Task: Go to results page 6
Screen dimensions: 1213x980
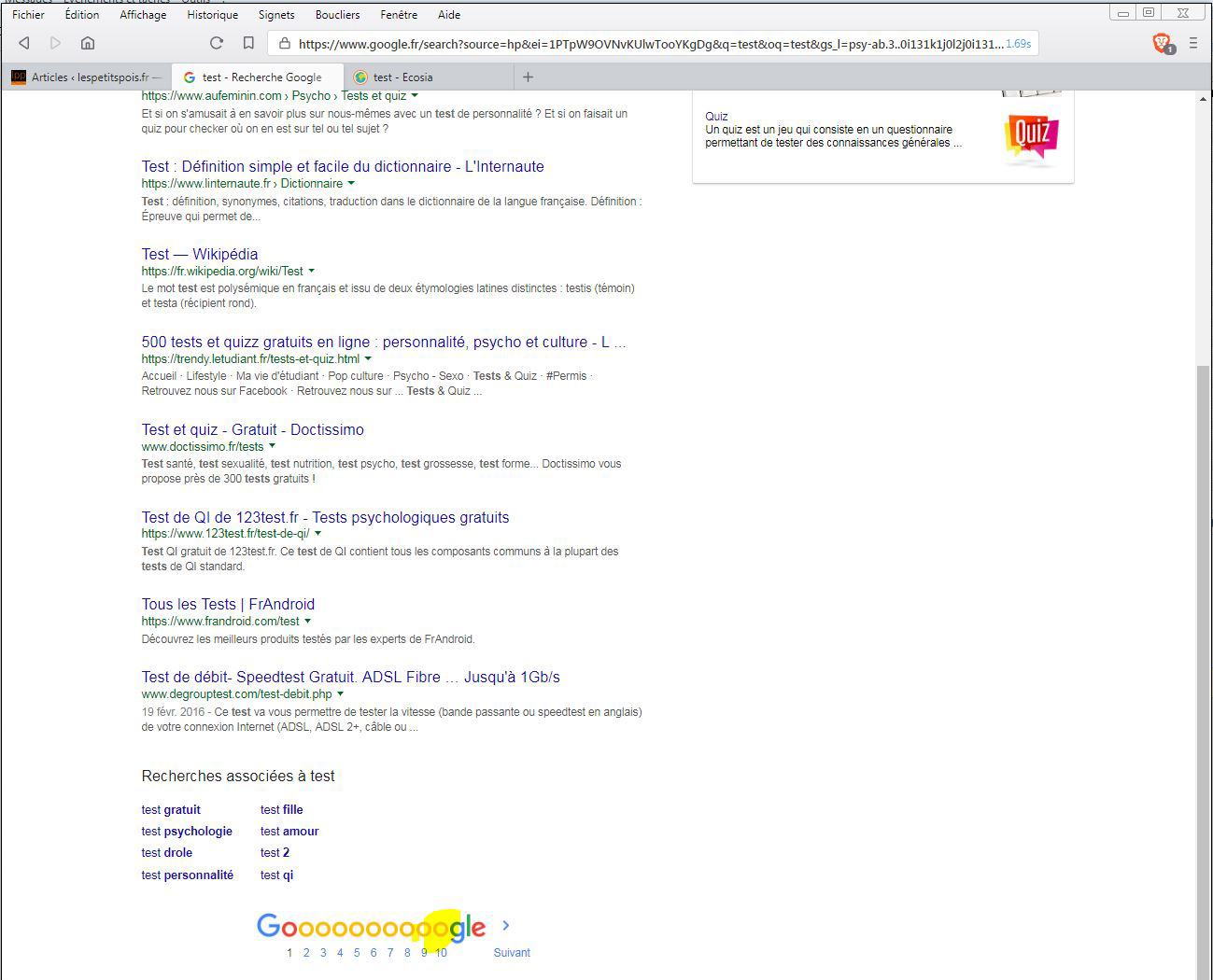Action: [374, 953]
